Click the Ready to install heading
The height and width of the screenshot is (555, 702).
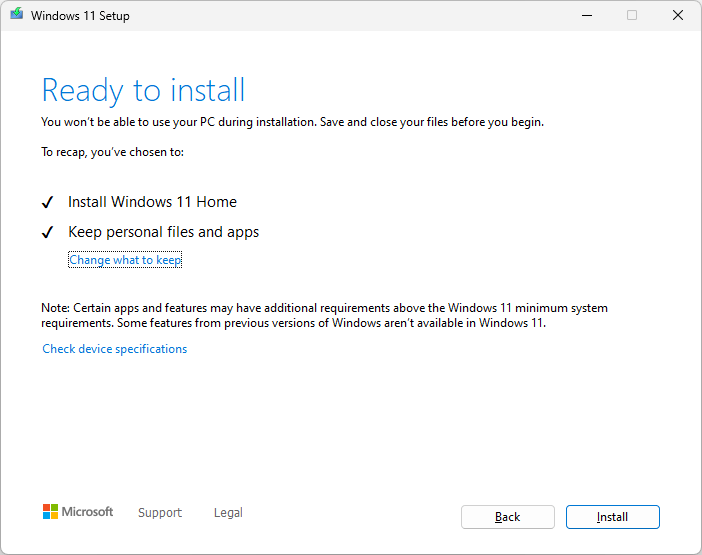click(x=143, y=91)
